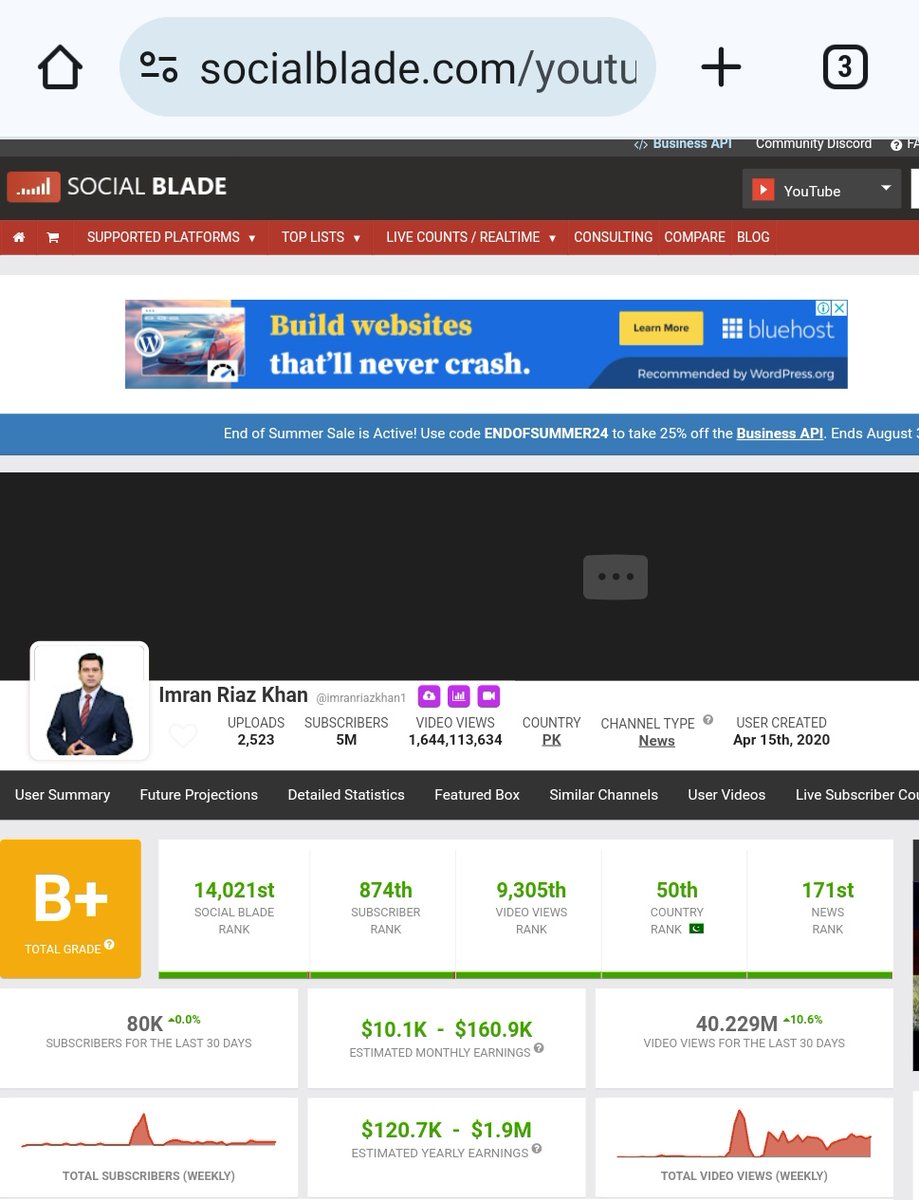The image size is (919, 1200).
Task: Click Learn More on Bluehost ad
Action: pos(661,328)
